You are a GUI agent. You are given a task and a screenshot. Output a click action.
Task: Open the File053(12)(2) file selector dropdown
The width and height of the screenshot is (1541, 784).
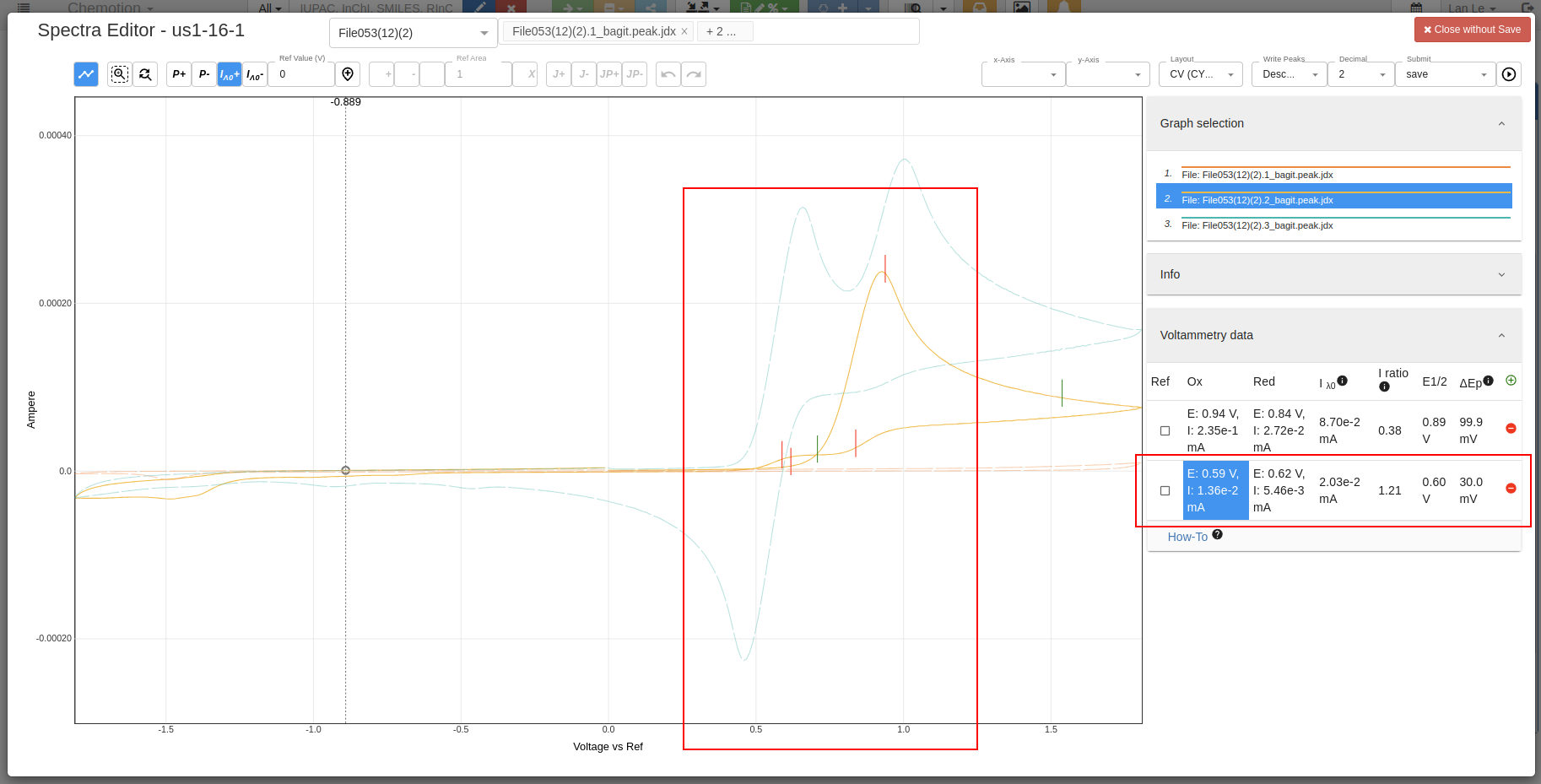(413, 33)
